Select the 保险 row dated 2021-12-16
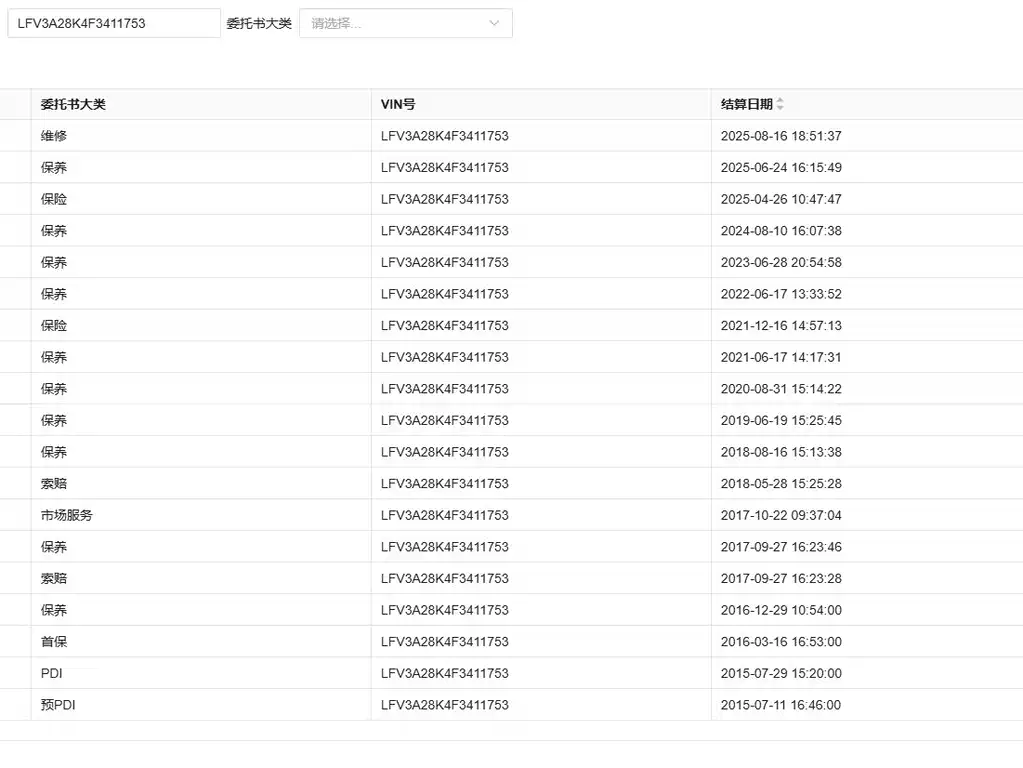 pos(512,326)
